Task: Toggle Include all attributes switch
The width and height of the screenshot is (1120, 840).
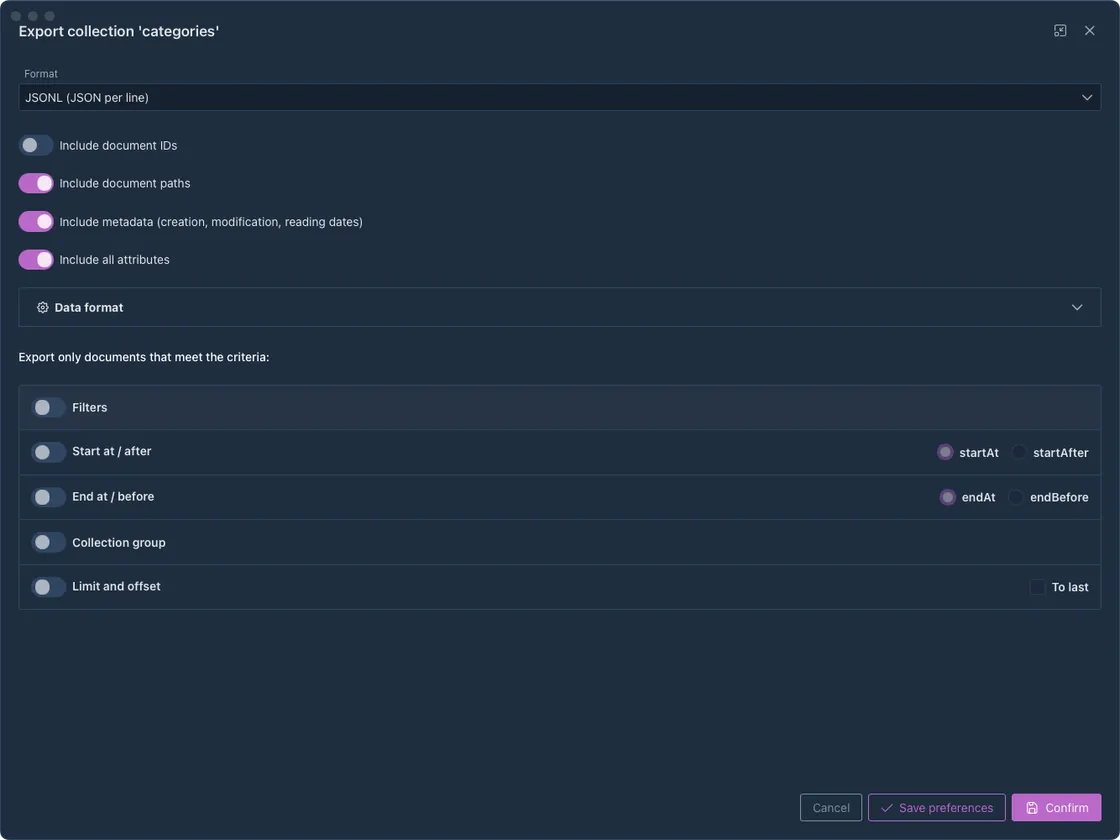Action: (36, 259)
